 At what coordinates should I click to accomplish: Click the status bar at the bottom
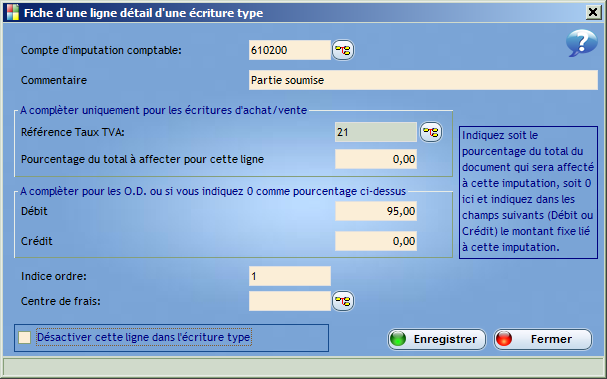304,366
